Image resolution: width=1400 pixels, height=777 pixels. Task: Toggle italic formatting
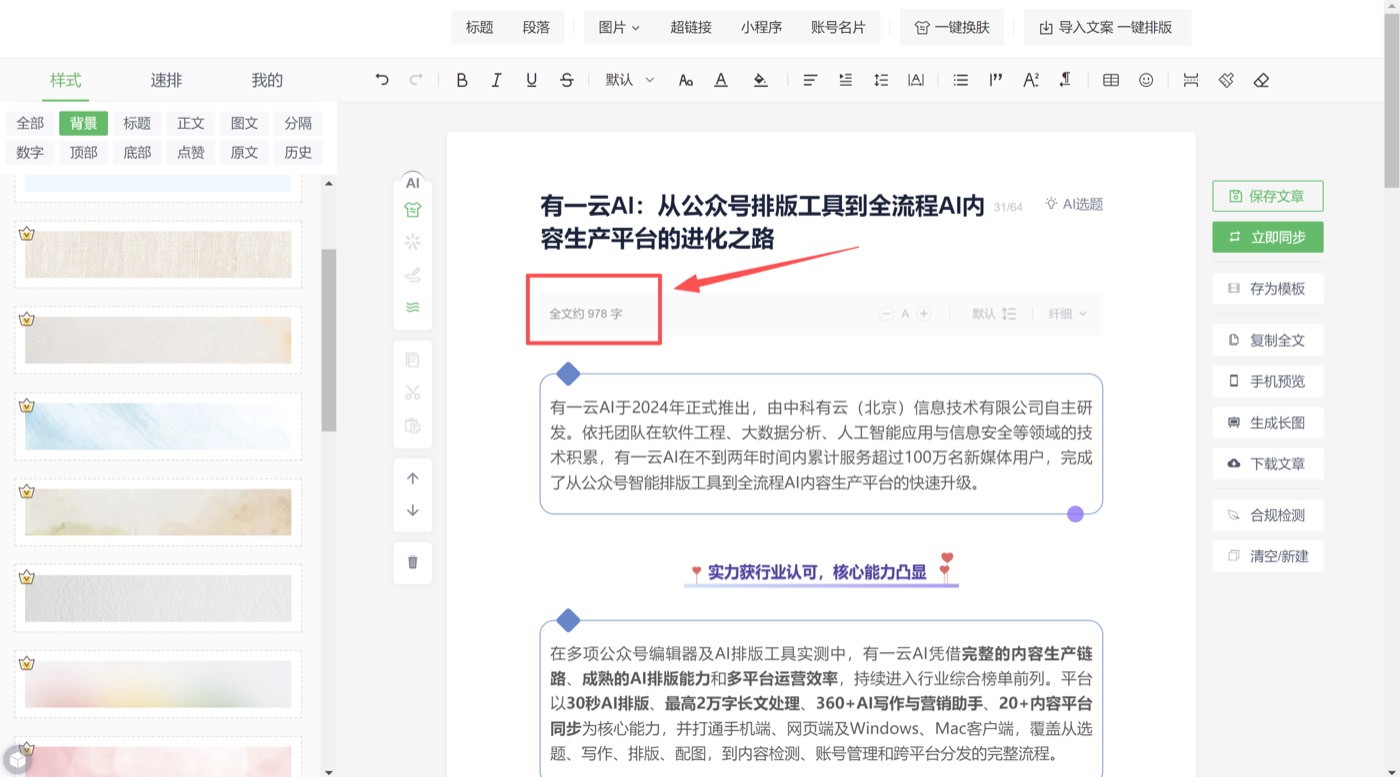point(496,80)
